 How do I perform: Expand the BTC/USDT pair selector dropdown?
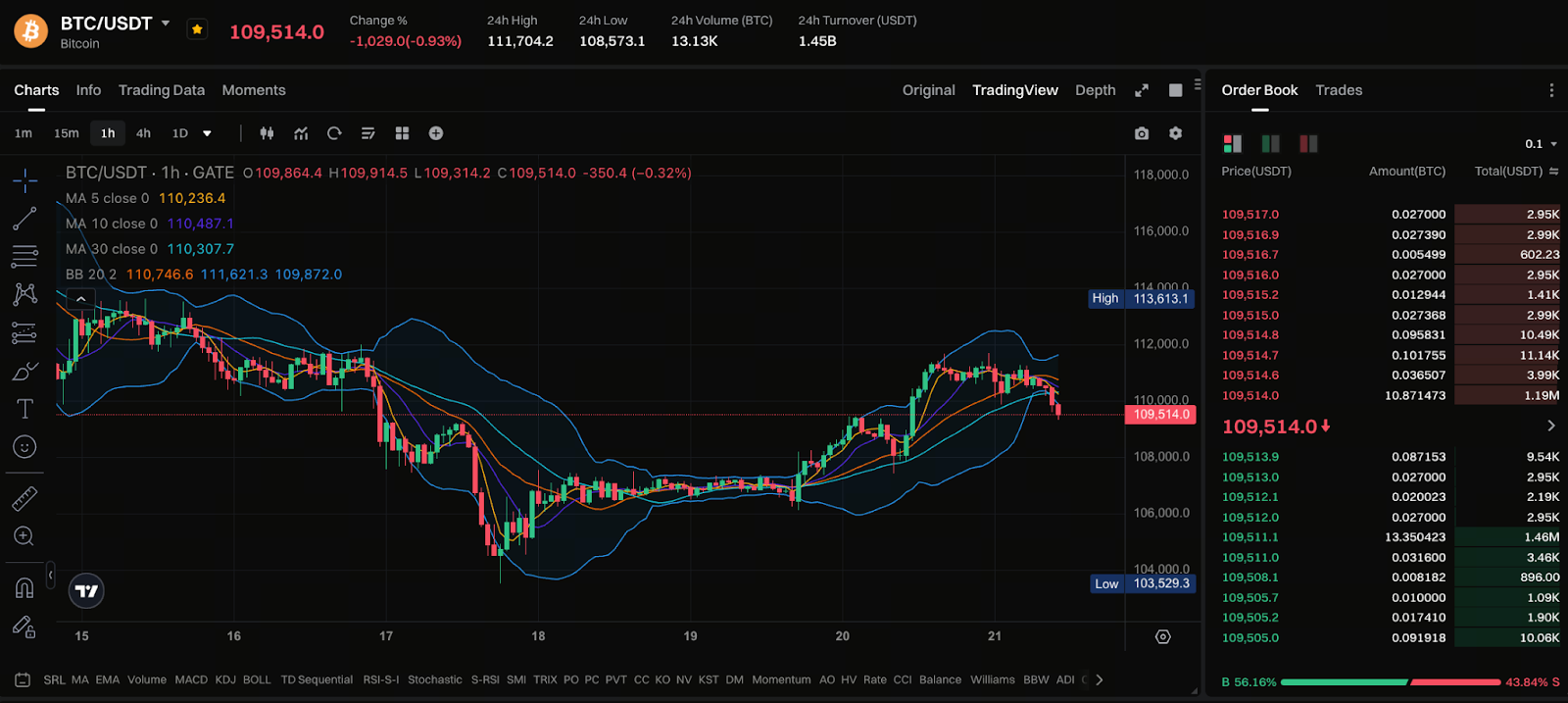(x=166, y=24)
